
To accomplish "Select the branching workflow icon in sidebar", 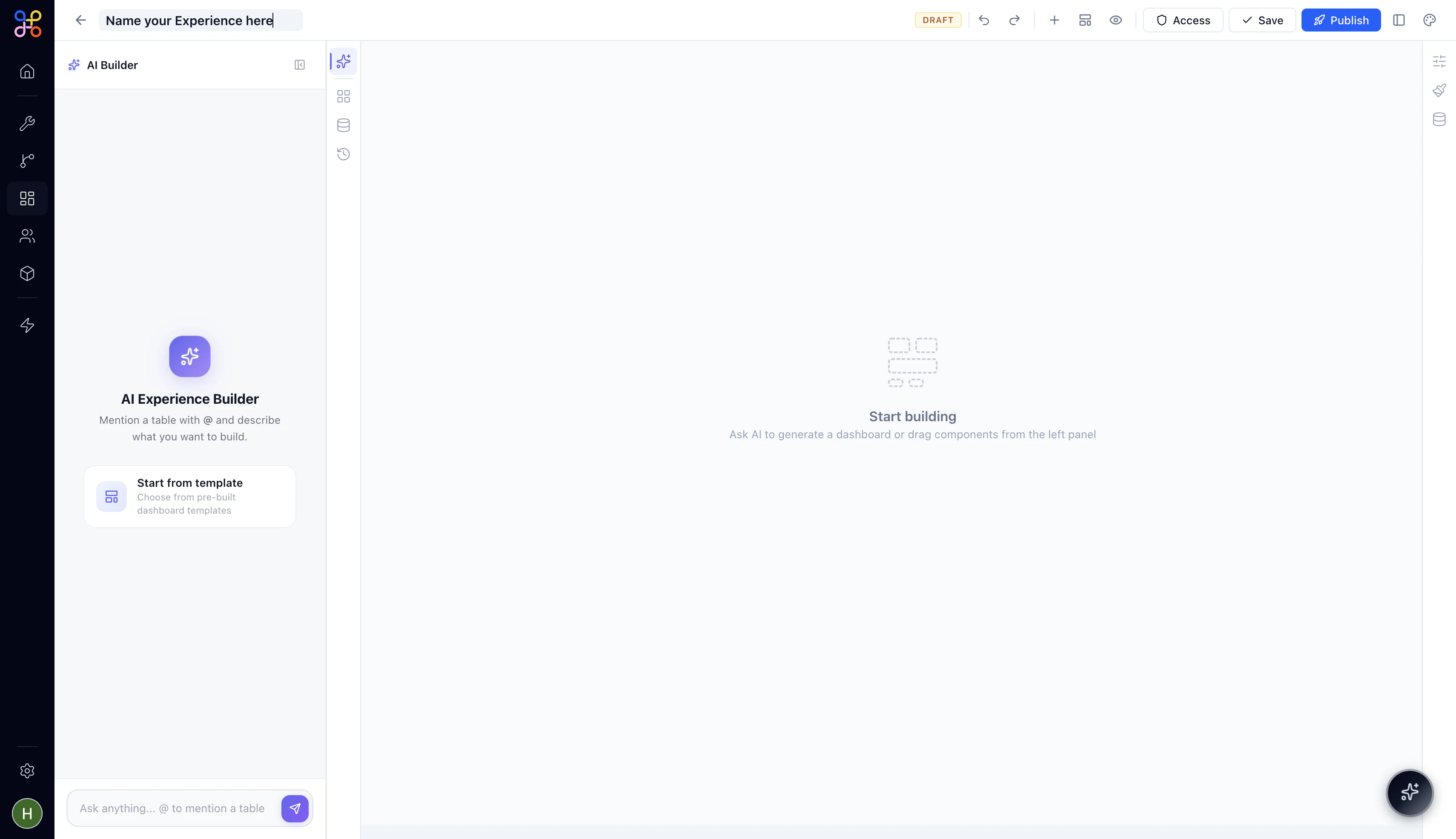I will [x=26, y=161].
